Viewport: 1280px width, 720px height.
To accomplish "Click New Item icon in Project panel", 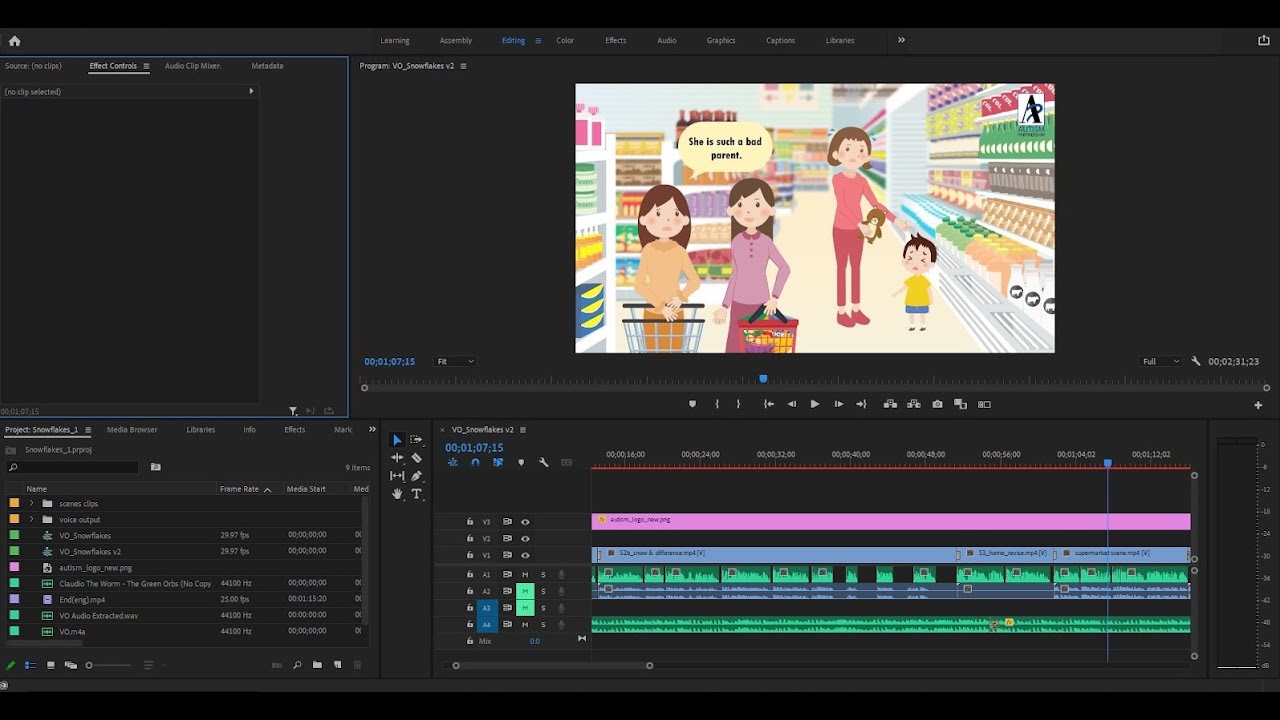I will click(337, 665).
